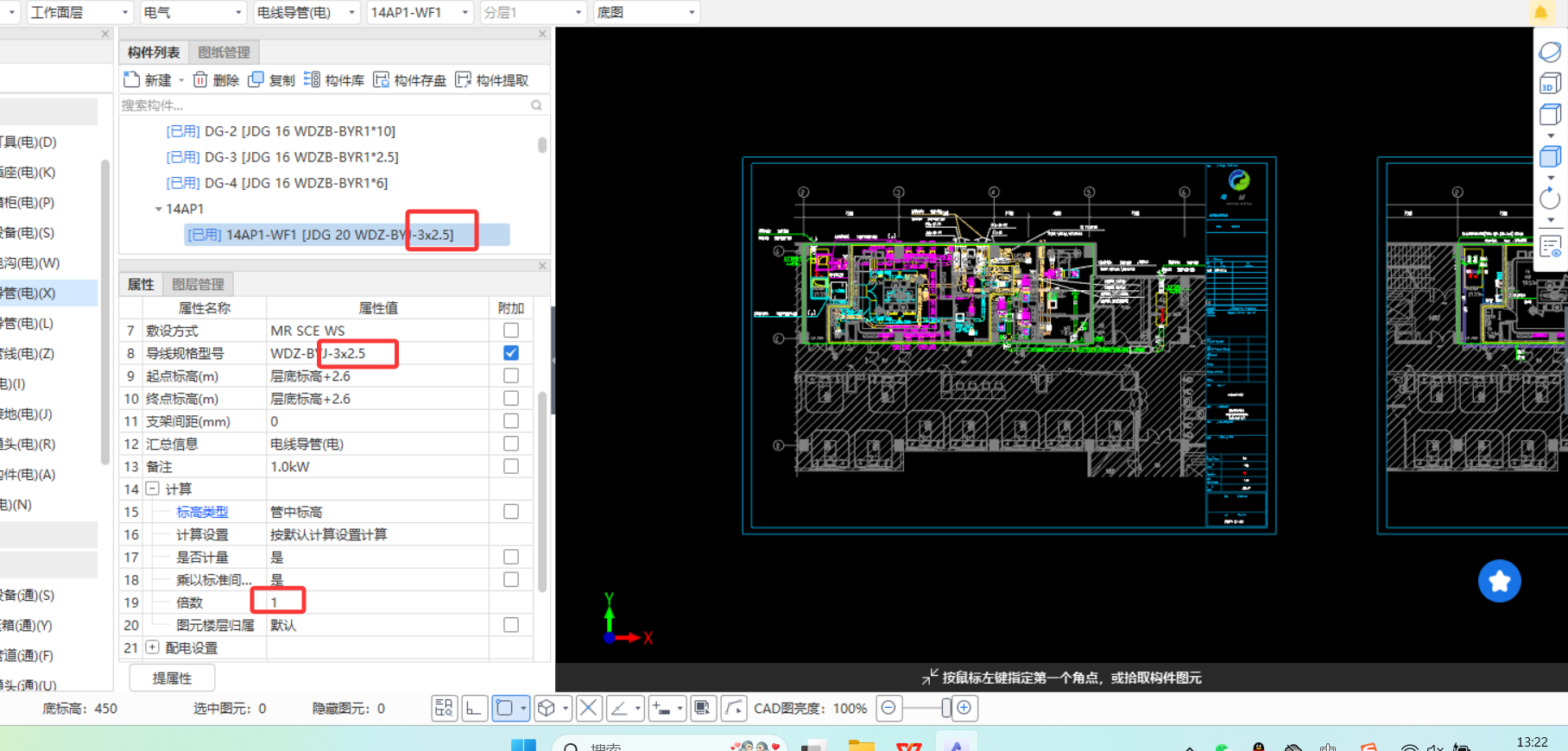Switch to the 图层管理 tab

[x=198, y=284]
